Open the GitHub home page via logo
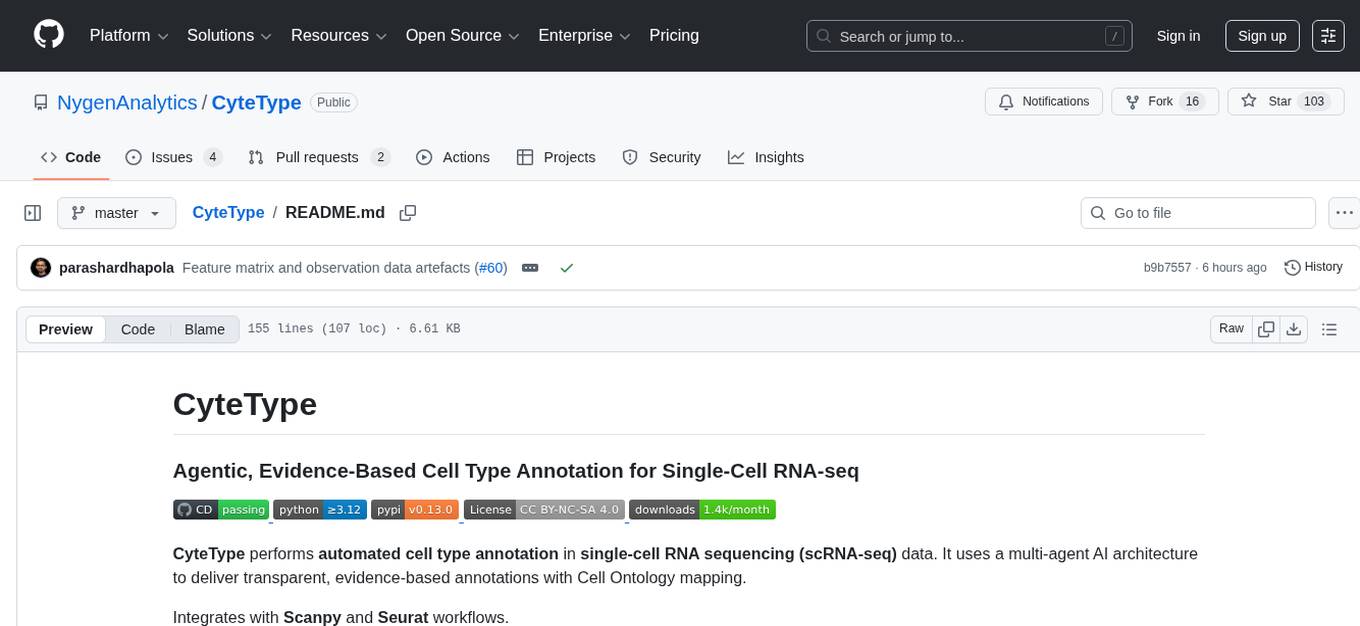The image size is (1360, 626). click(48, 35)
